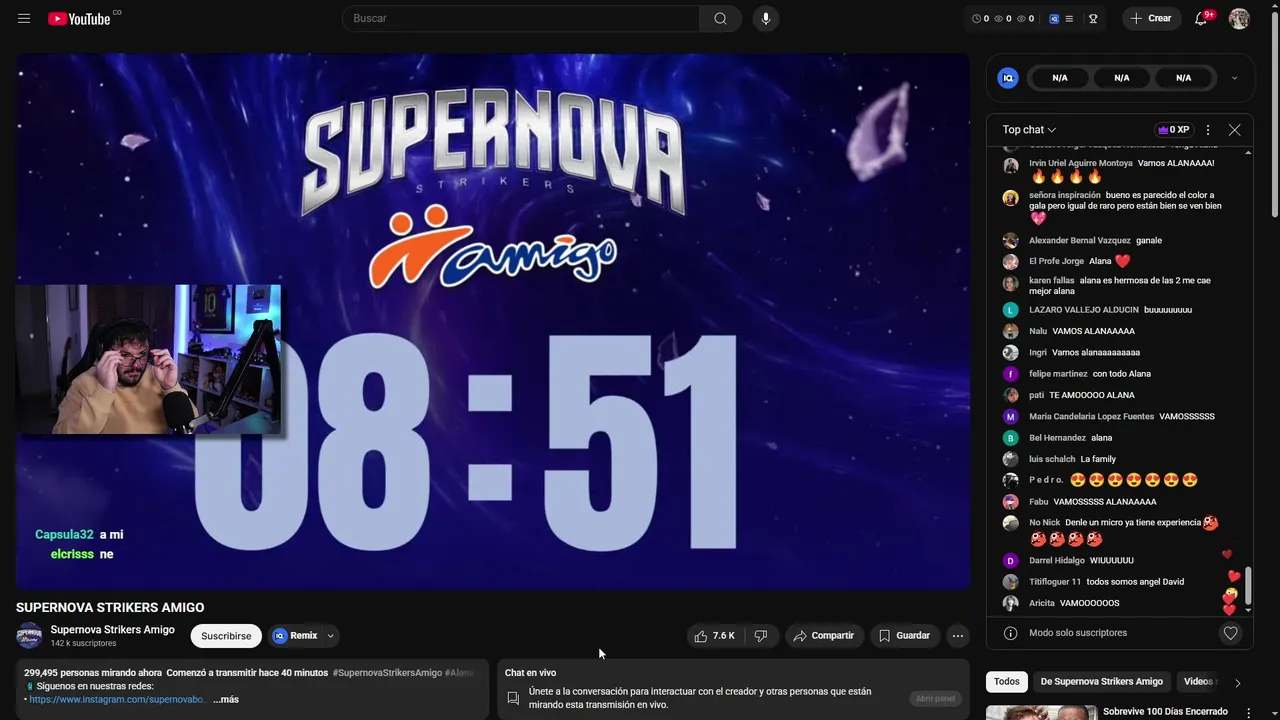Viewport: 1280px width, 720px height.
Task: Click the video title SUPERNOVA STRIKERS AMIGO
Action: pyautogui.click(x=110, y=608)
